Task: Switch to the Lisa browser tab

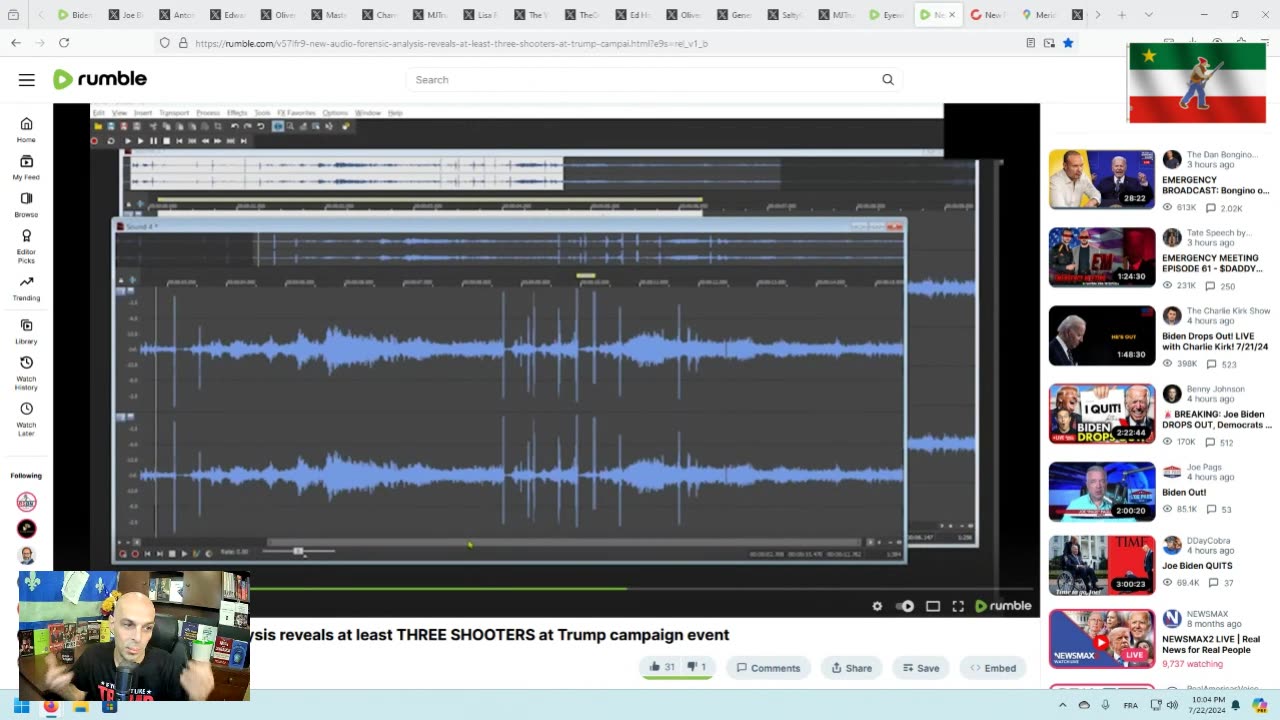Action: (x=481, y=15)
